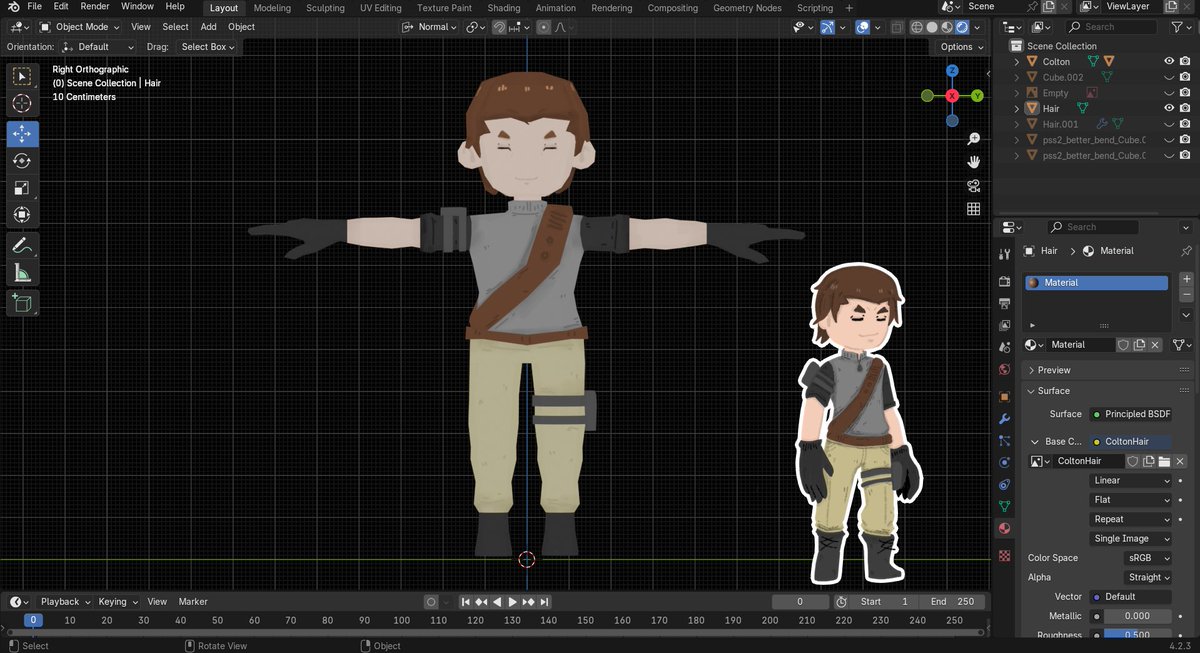The image size is (1200, 653).
Task: Open the Render menu
Action: click(x=95, y=7)
